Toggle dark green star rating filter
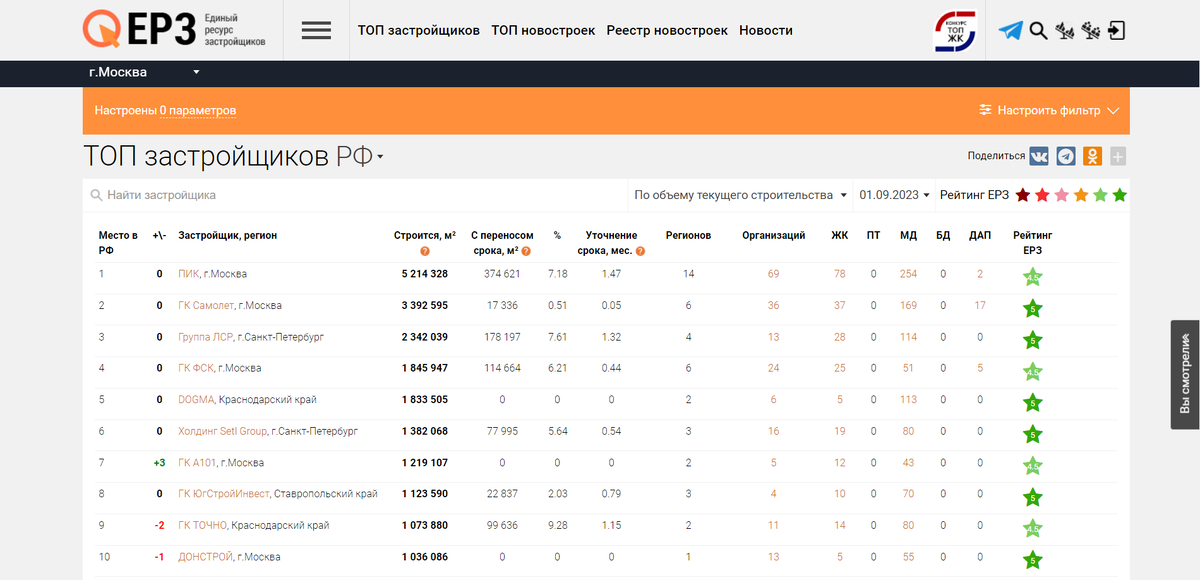The image size is (1200, 580). 1119,195
